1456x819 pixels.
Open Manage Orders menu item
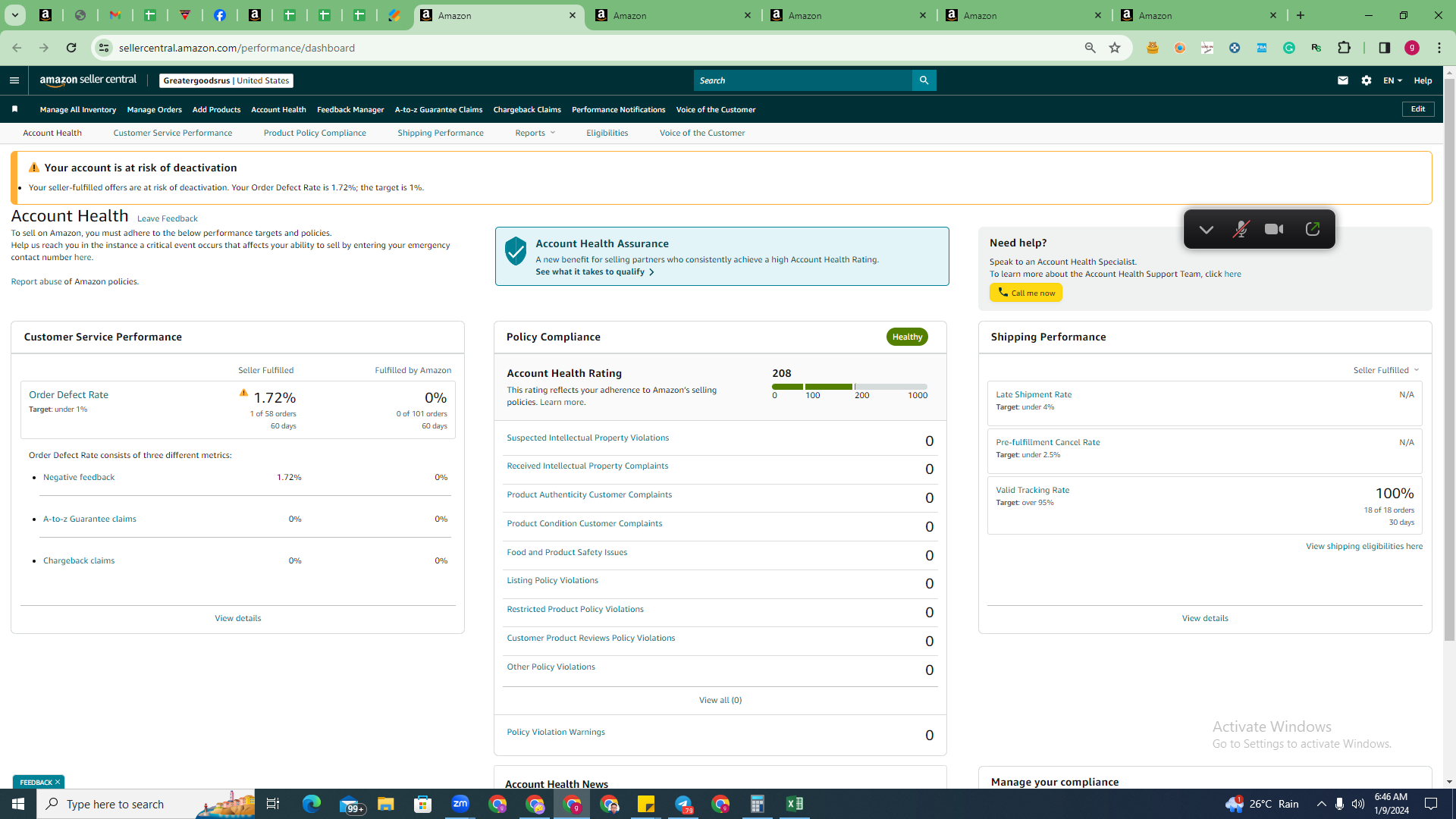[155, 109]
